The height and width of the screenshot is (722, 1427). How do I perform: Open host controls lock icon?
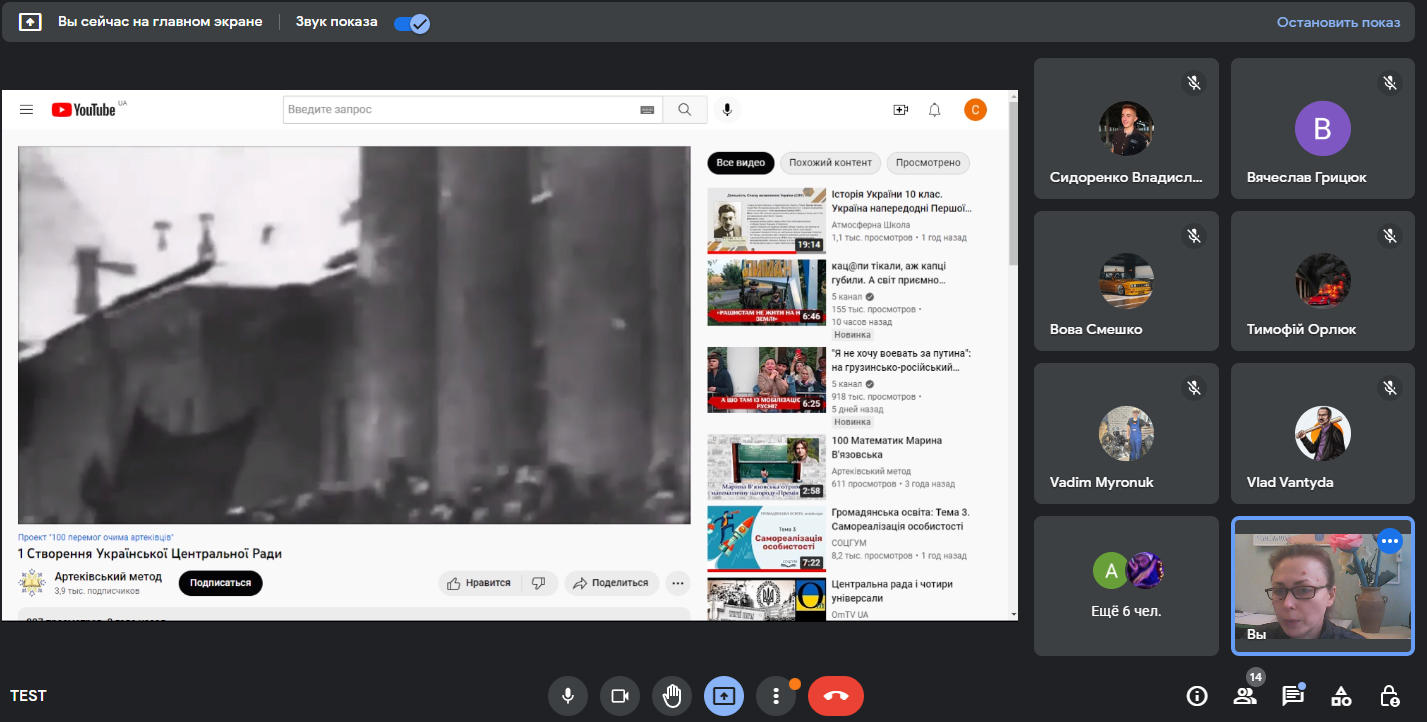[1389, 696]
